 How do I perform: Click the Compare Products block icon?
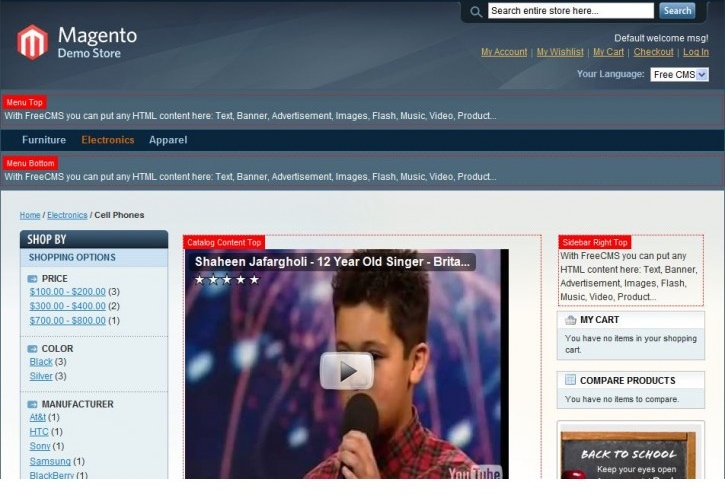coord(570,380)
